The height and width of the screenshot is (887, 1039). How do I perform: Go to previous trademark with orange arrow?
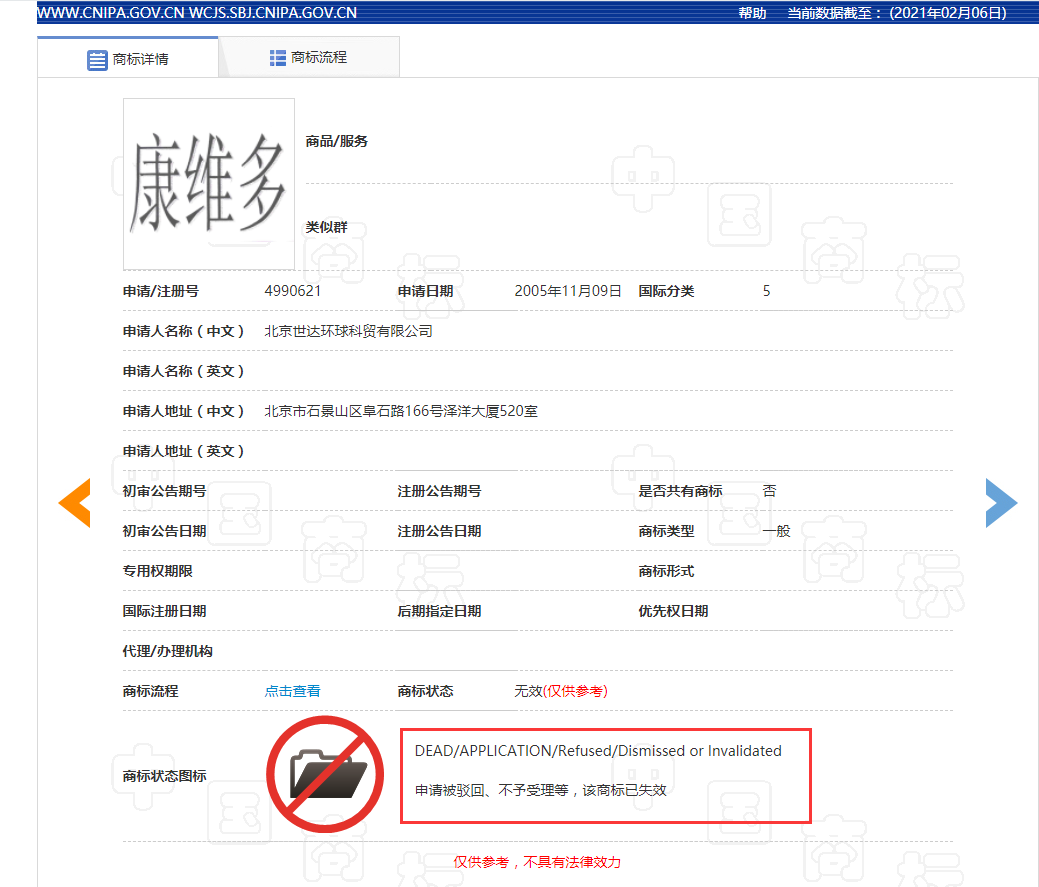coord(75,502)
